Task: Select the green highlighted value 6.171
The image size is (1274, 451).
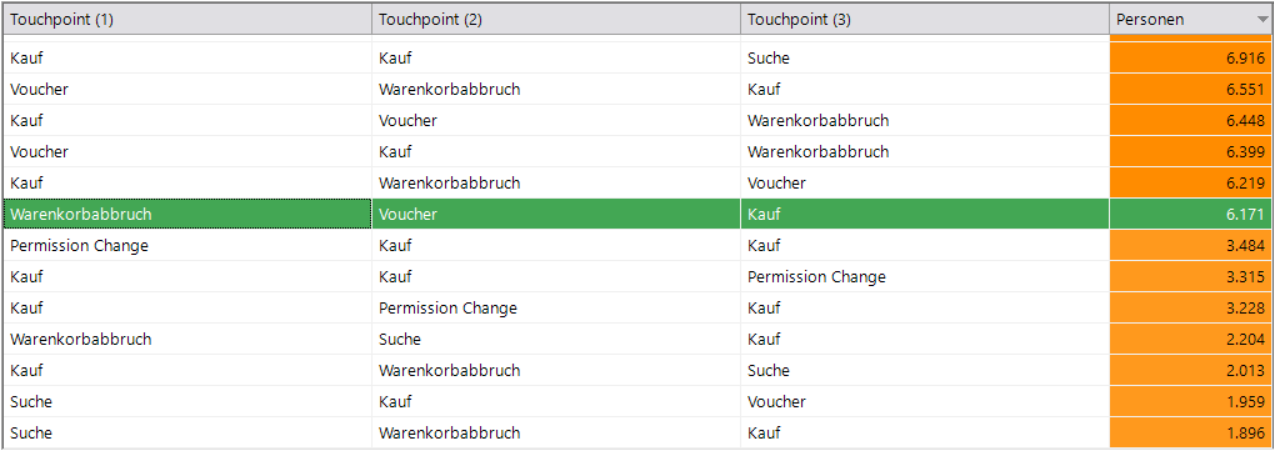Action: point(1191,214)
